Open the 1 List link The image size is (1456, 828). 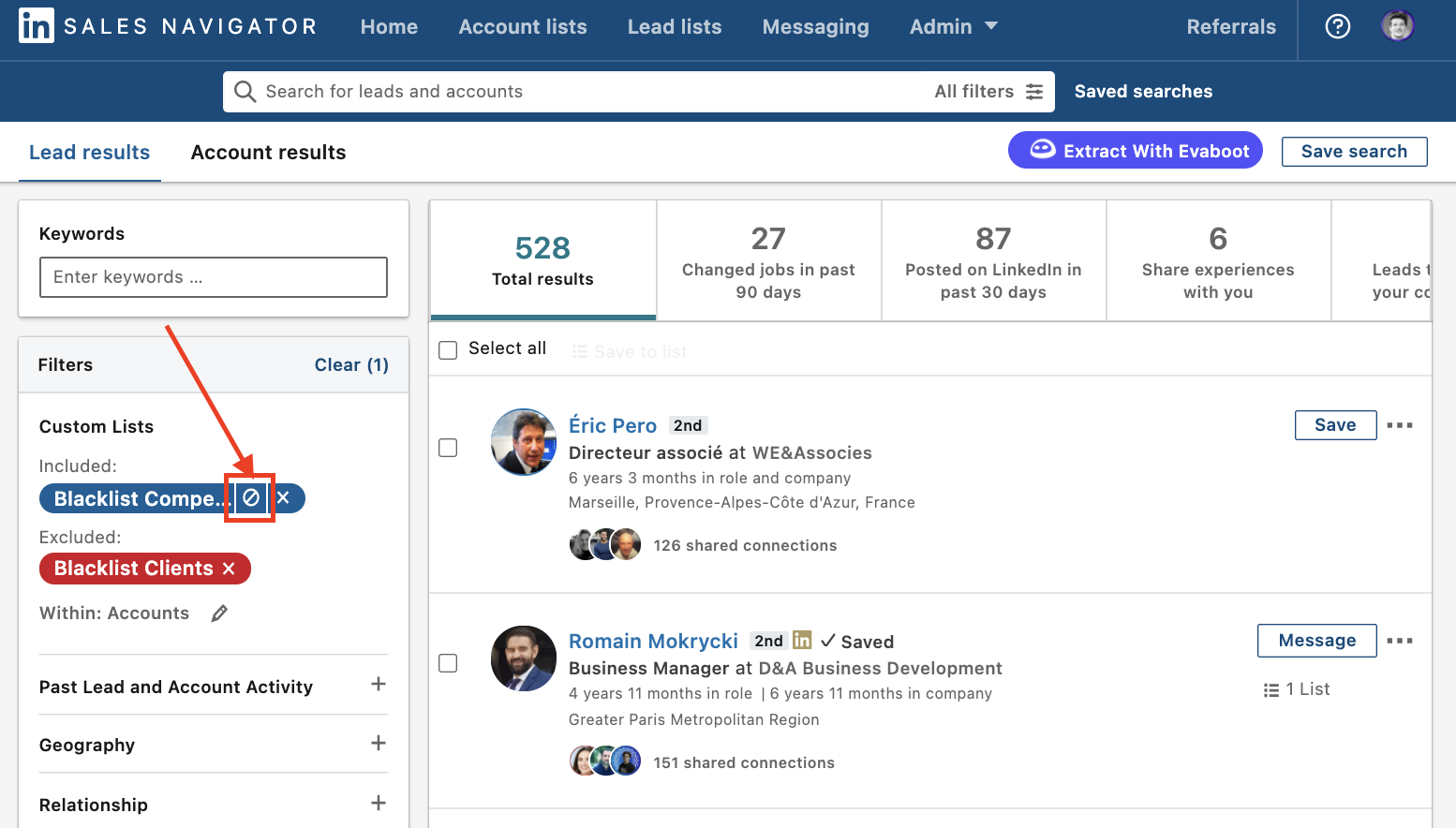coord(1307,689)
